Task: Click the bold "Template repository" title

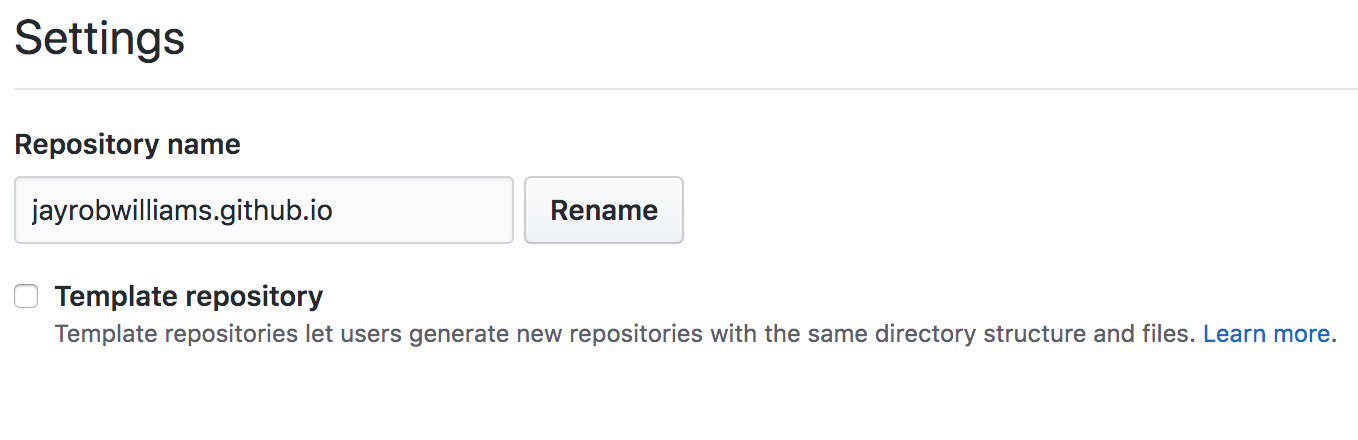Action: point(188,296)
